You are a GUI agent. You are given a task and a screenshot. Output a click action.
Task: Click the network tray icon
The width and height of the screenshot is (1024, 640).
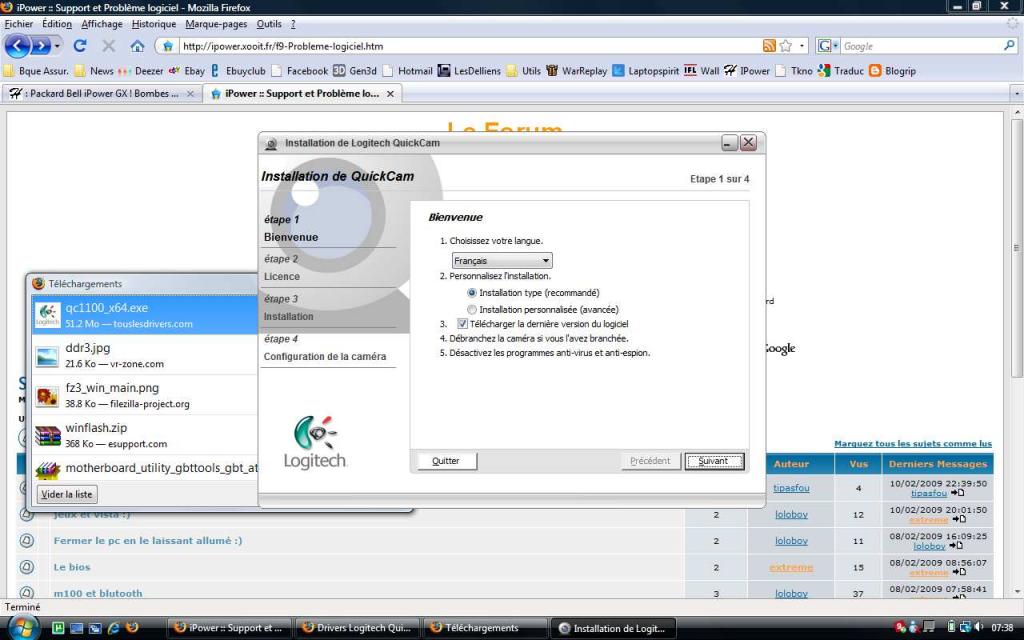point(965,628)
